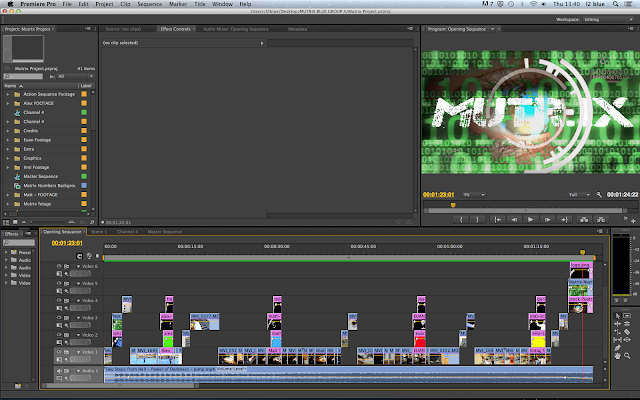Toggle Video 1 track visibility eye

coord(59,352)
